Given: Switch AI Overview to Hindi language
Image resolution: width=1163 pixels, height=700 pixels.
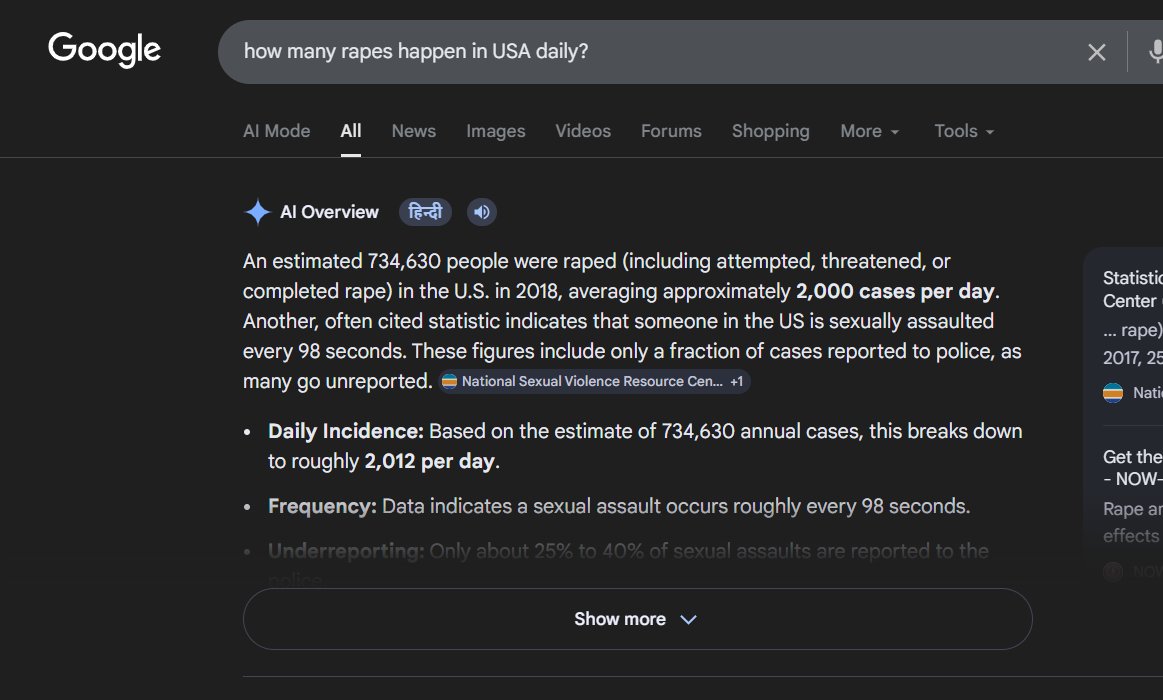Looking at the screenshot, I should point(425,212).
